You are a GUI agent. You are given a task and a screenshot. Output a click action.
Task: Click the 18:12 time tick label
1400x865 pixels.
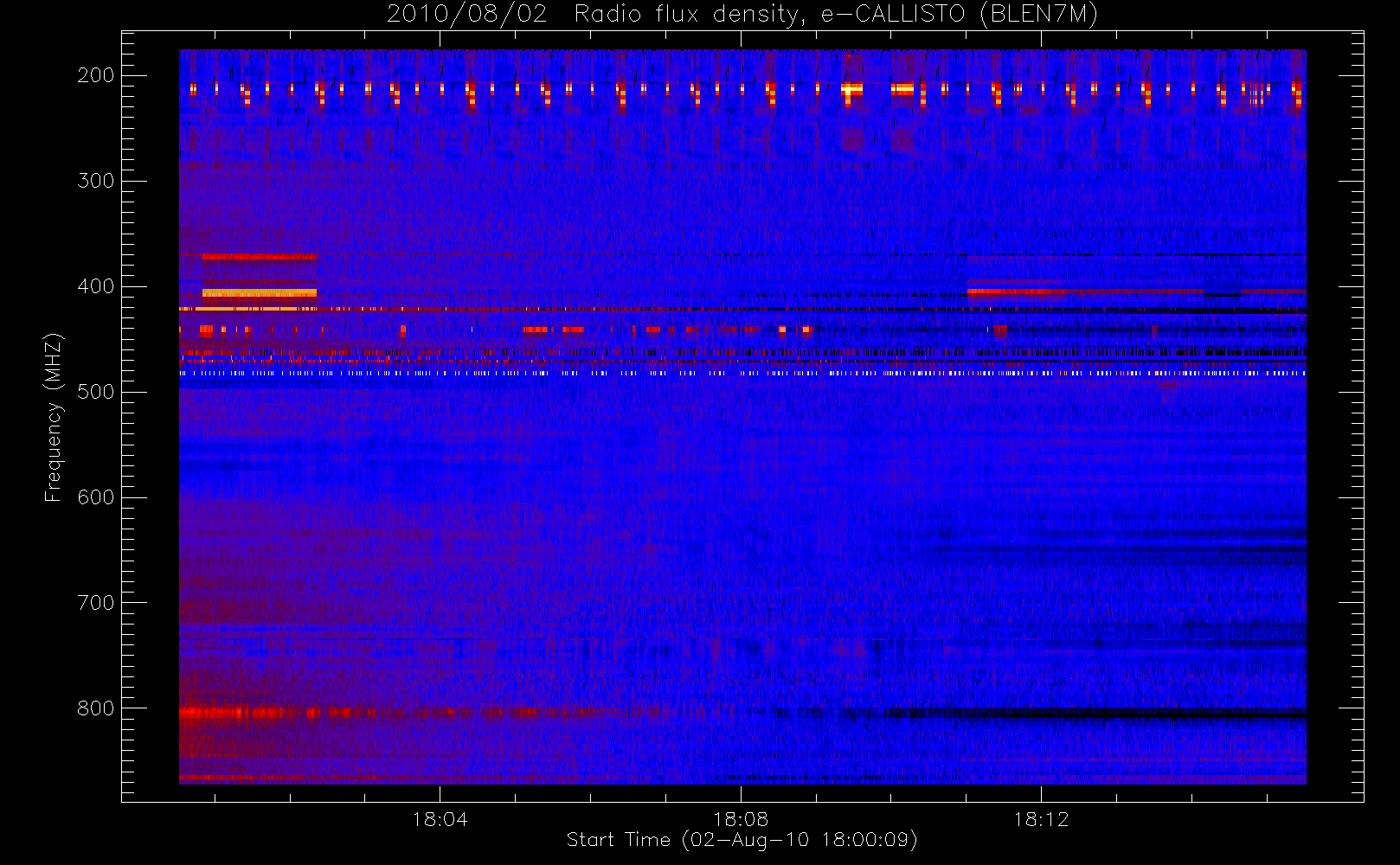[1042, 819]
